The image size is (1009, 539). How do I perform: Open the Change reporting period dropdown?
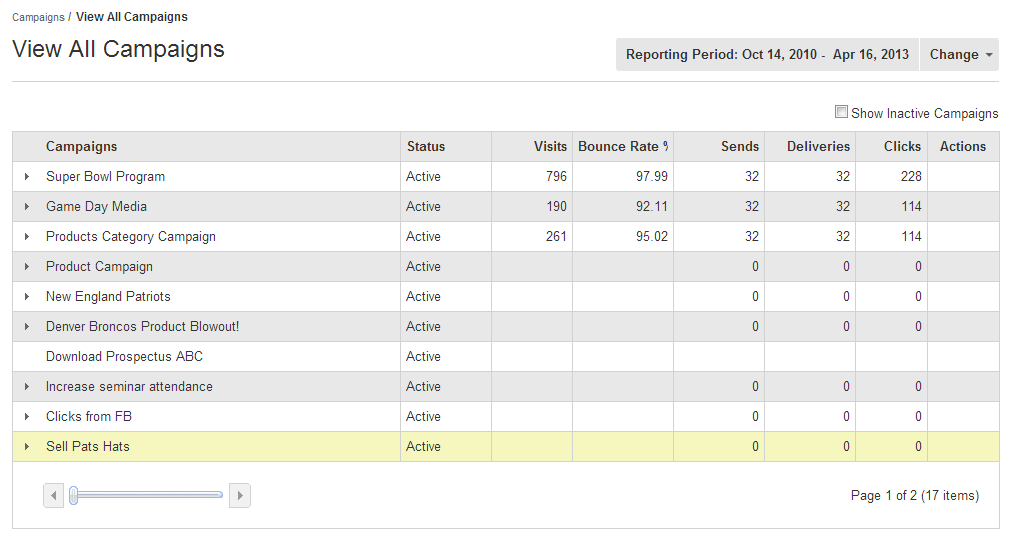tap(959, 55)
